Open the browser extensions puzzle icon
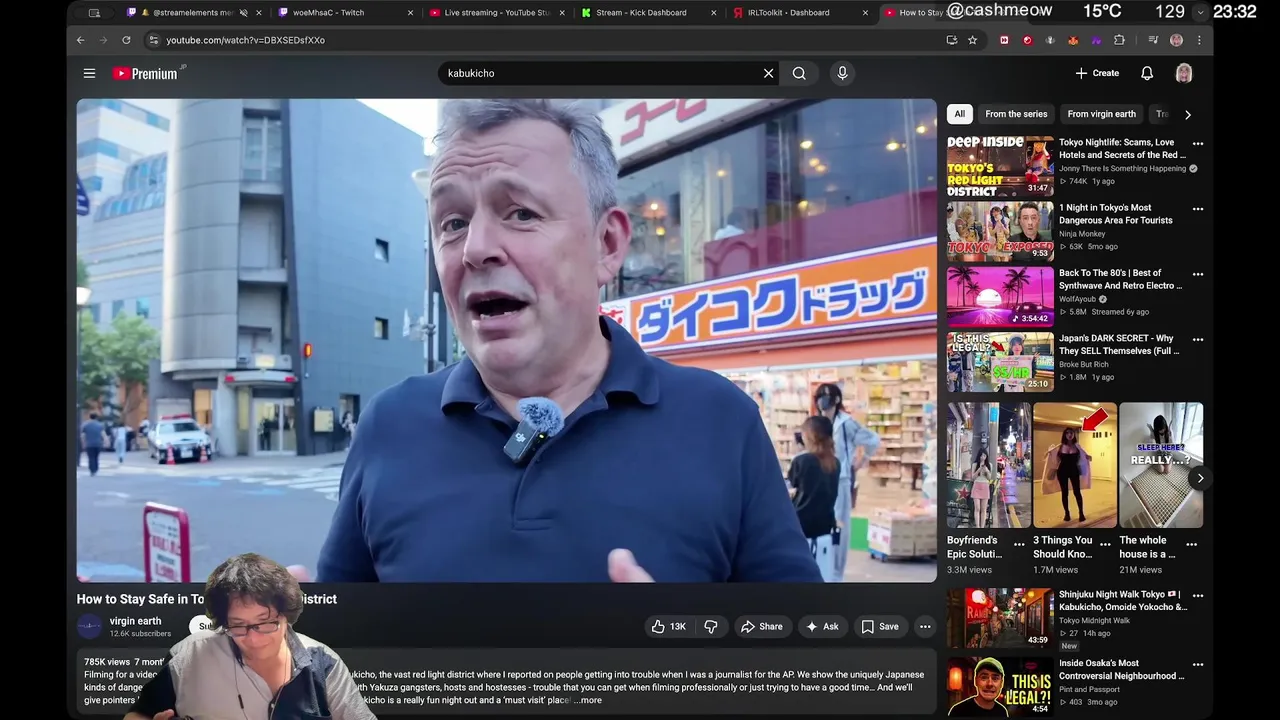Screen dimensions: 1280x720 (x=1119, y=40)
